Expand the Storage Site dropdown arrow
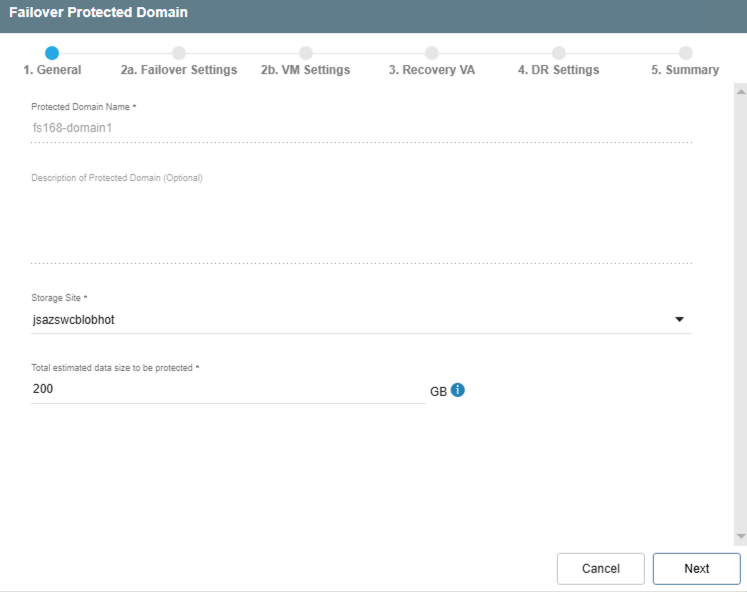Viewport: 747px width, 592px height. tap(679, 320)
